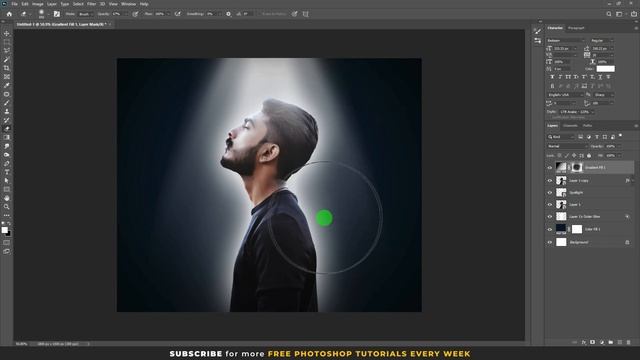This screenshot has width=640, height=360.
Task: Click the Home icon in options bar
Action: coord(9,14)
